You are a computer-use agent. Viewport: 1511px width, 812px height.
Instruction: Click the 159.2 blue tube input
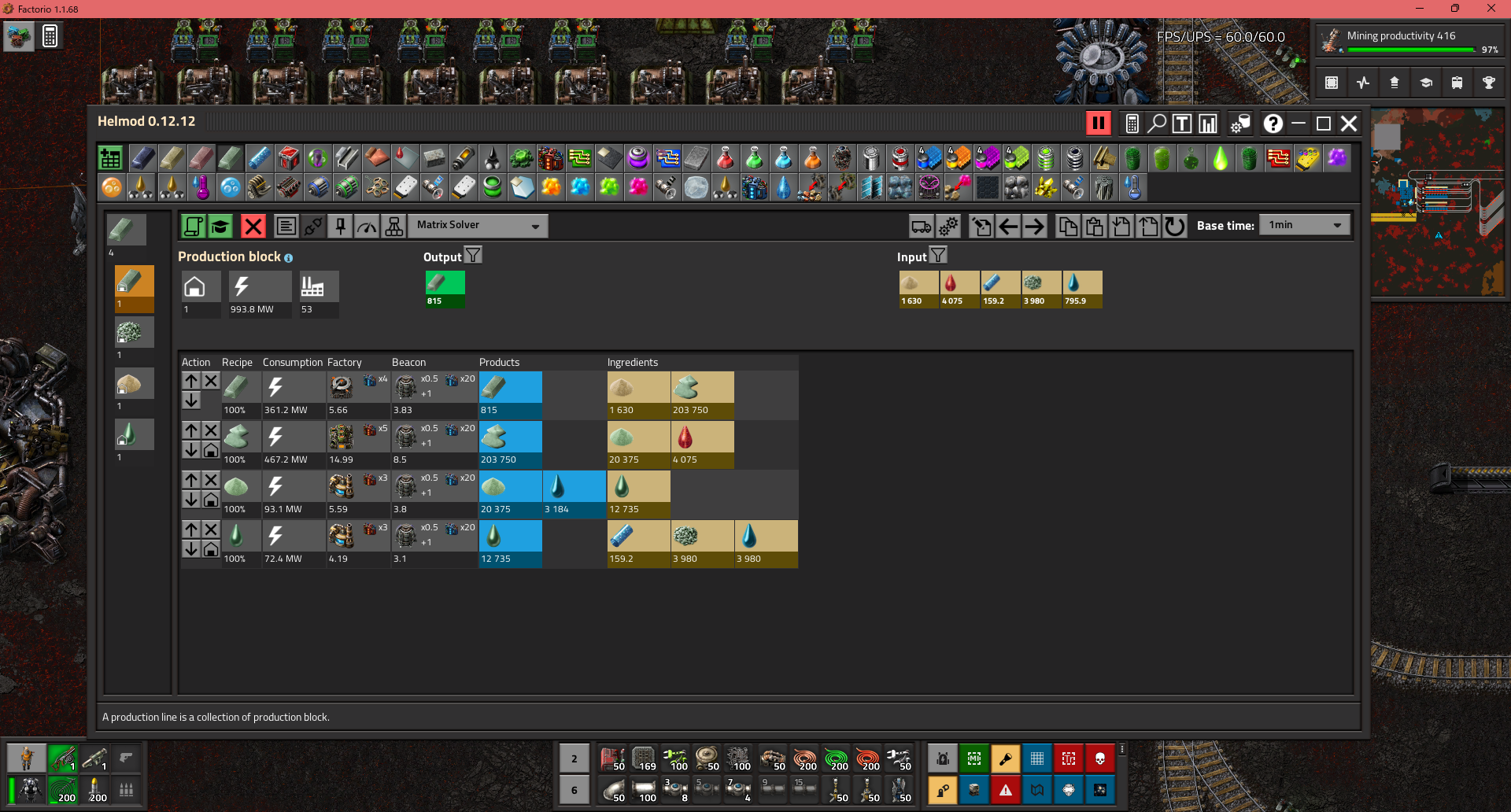(1001, 289)
